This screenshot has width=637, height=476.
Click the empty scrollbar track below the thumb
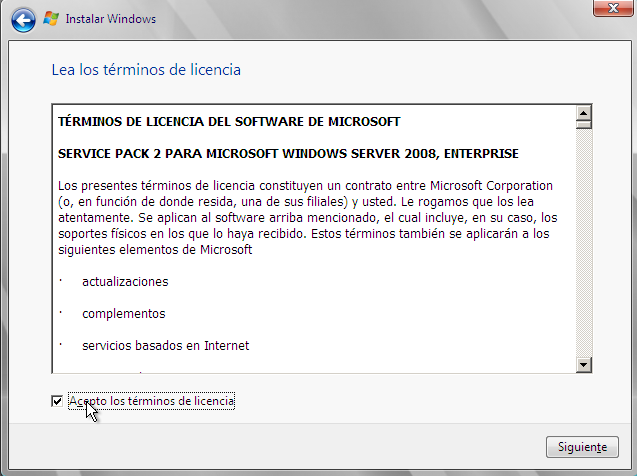pos(584,250)
